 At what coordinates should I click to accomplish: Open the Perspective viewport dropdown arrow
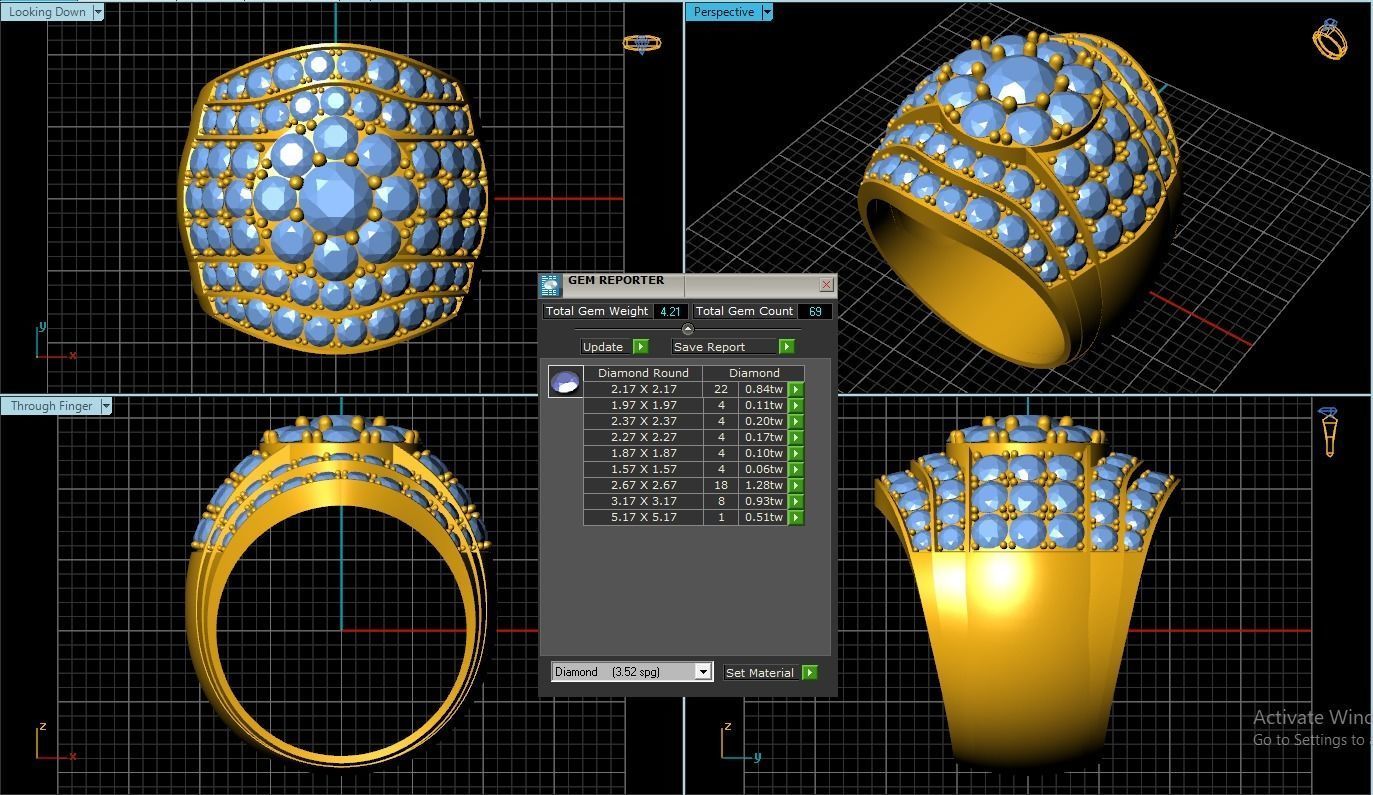click(x=767, y=12)
